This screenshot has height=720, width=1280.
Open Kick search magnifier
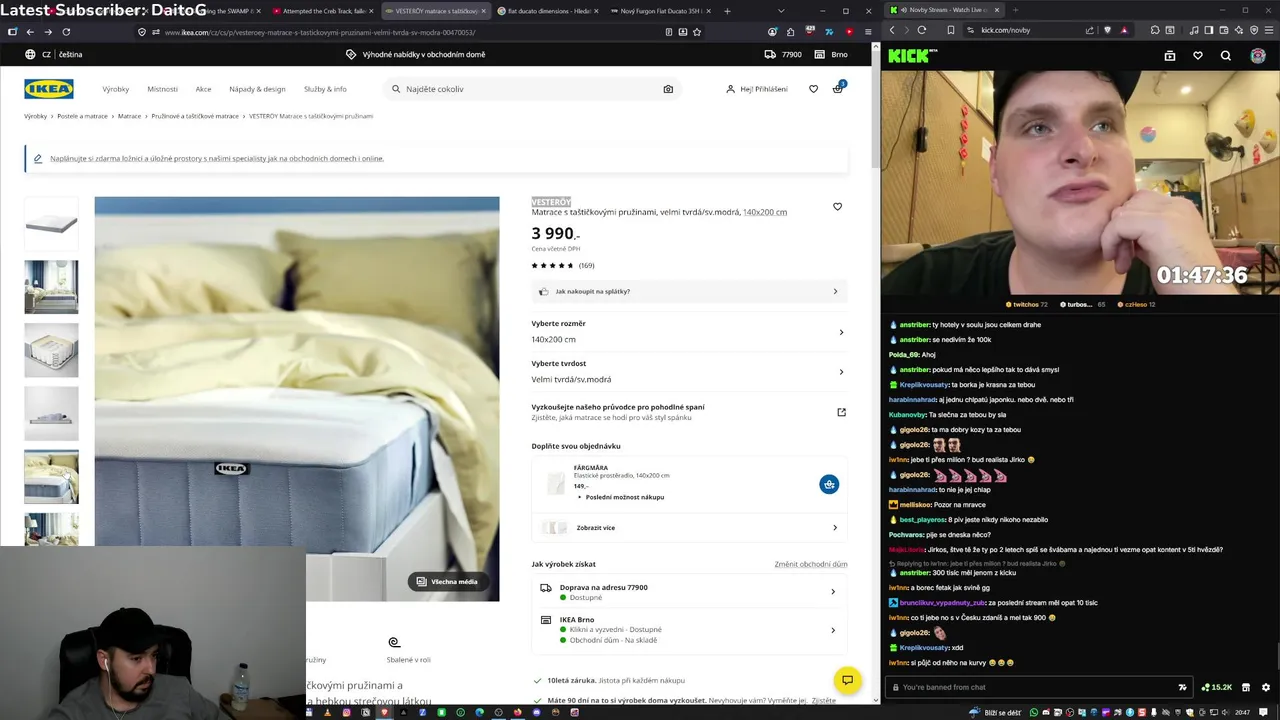pos(1226,56)
